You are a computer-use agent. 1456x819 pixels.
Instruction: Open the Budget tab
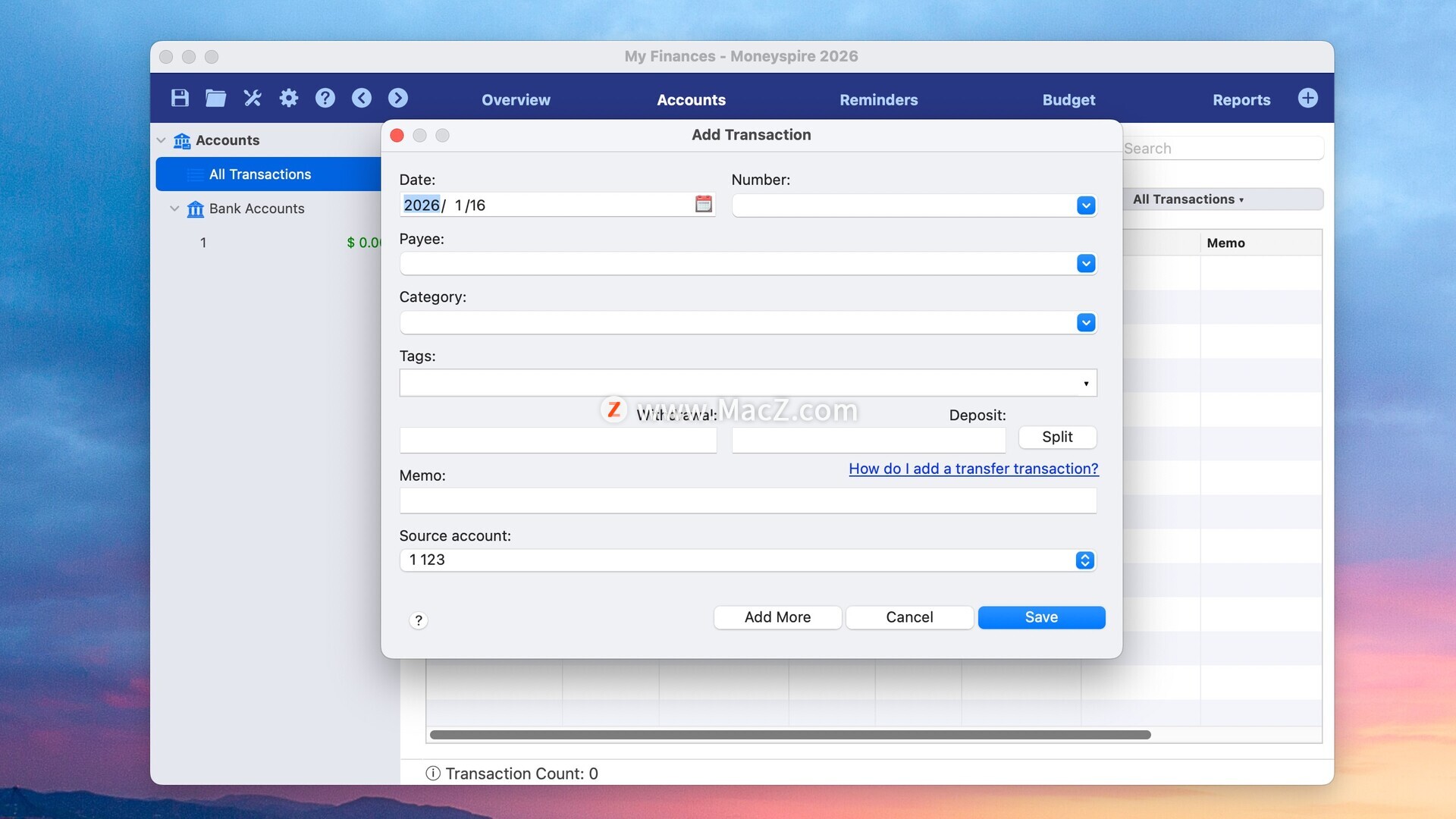(x=1068, y=100)
